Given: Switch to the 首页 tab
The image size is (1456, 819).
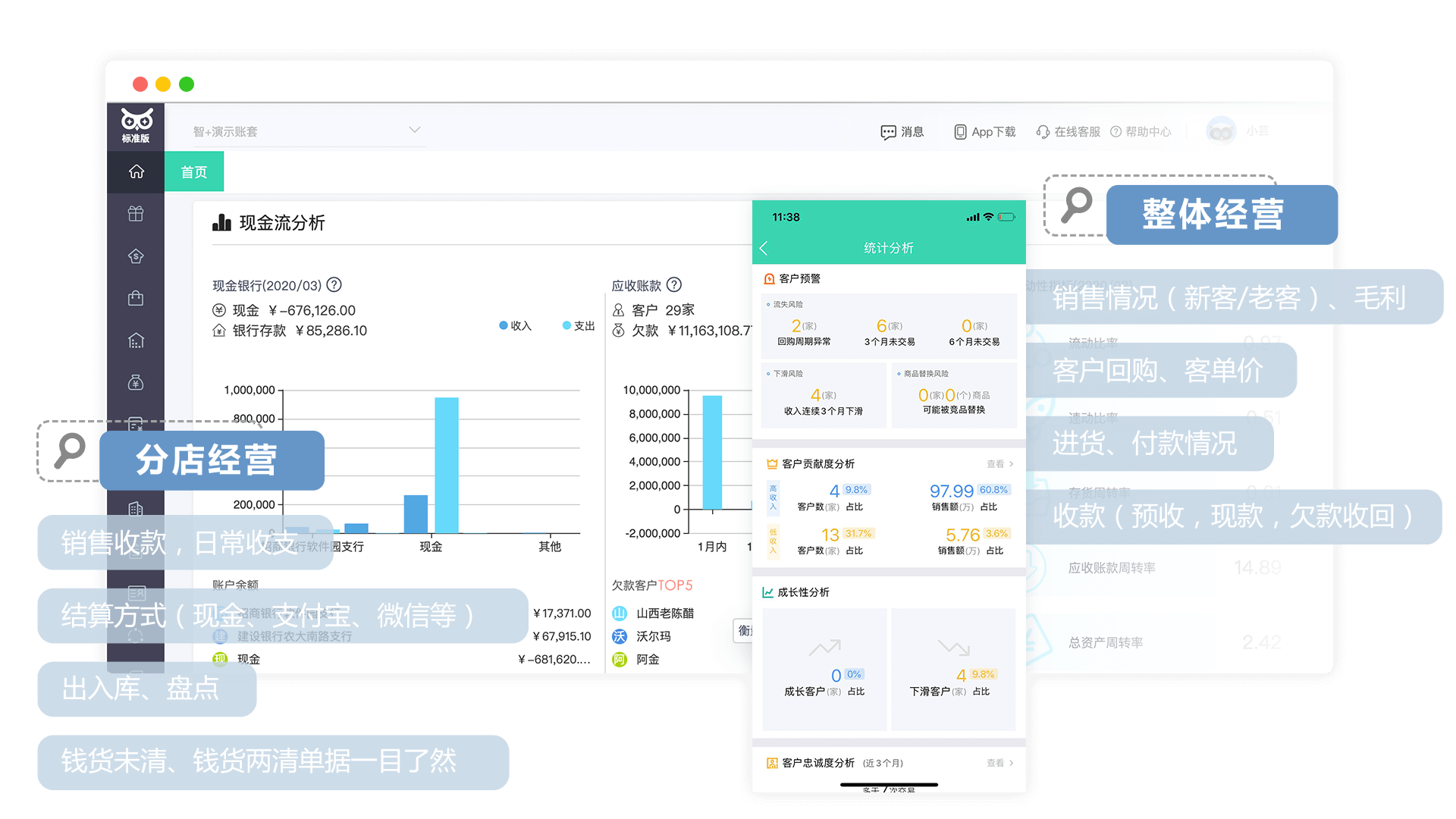Looking at the screenshot, I should (194, 172).
